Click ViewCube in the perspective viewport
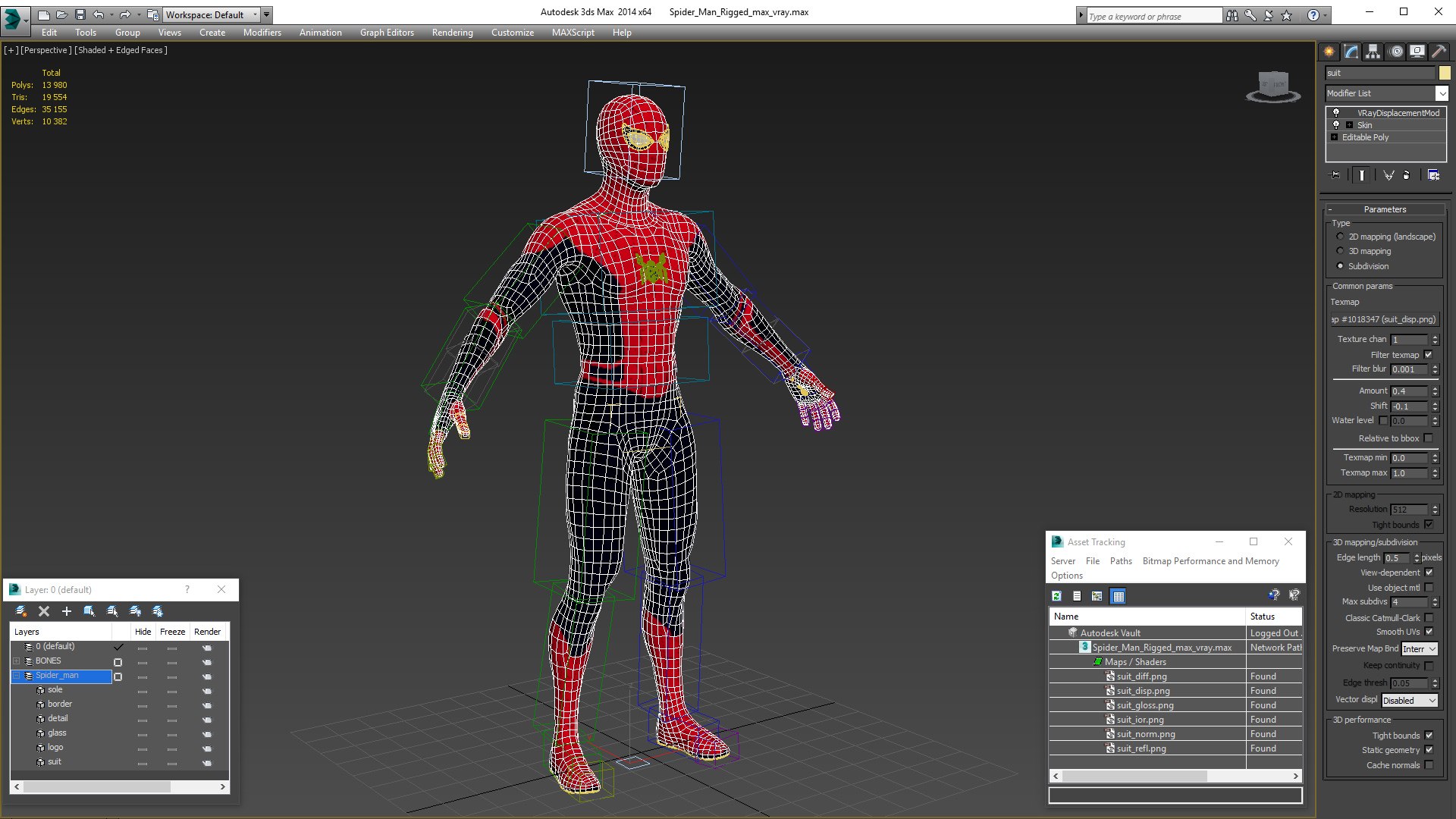The width and height of the screenshot is (1456, 819). tap(1273, 86)
